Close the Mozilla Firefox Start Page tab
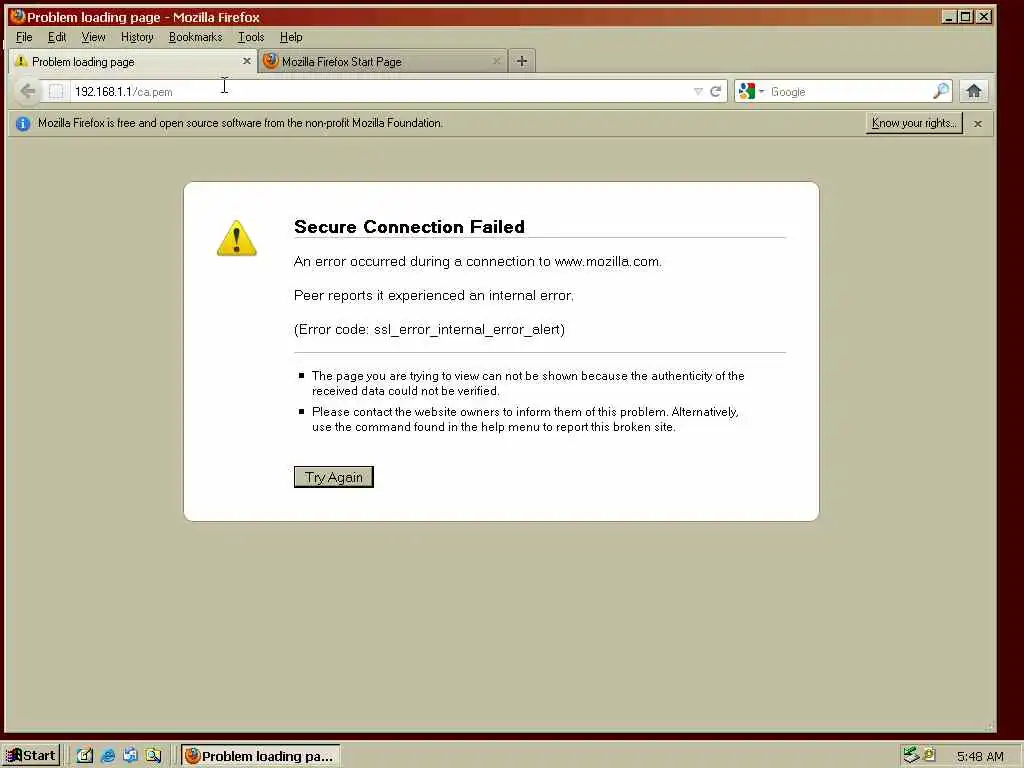Screen dimensions: 1024x768 [x=497, y=61]
